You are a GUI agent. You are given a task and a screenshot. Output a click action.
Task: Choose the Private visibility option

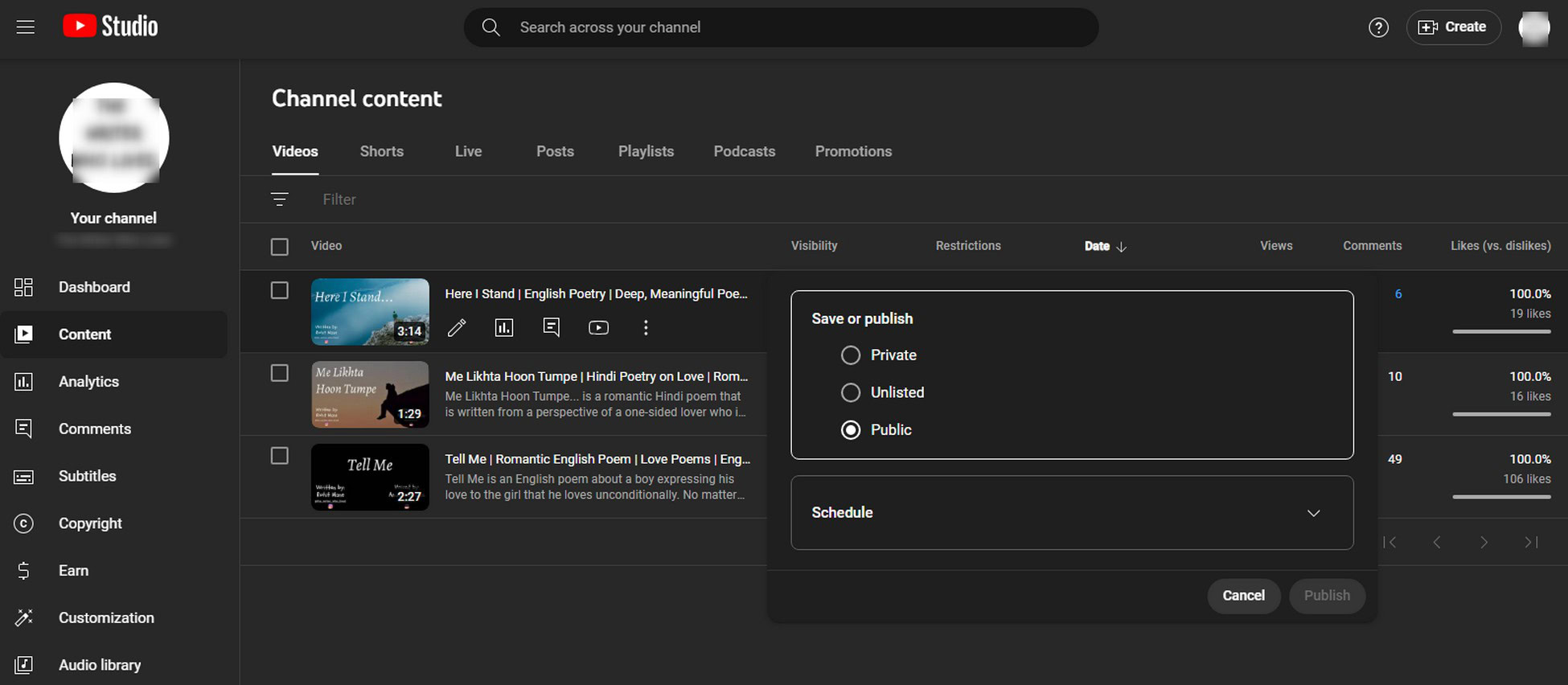click(x=851, y=355)
